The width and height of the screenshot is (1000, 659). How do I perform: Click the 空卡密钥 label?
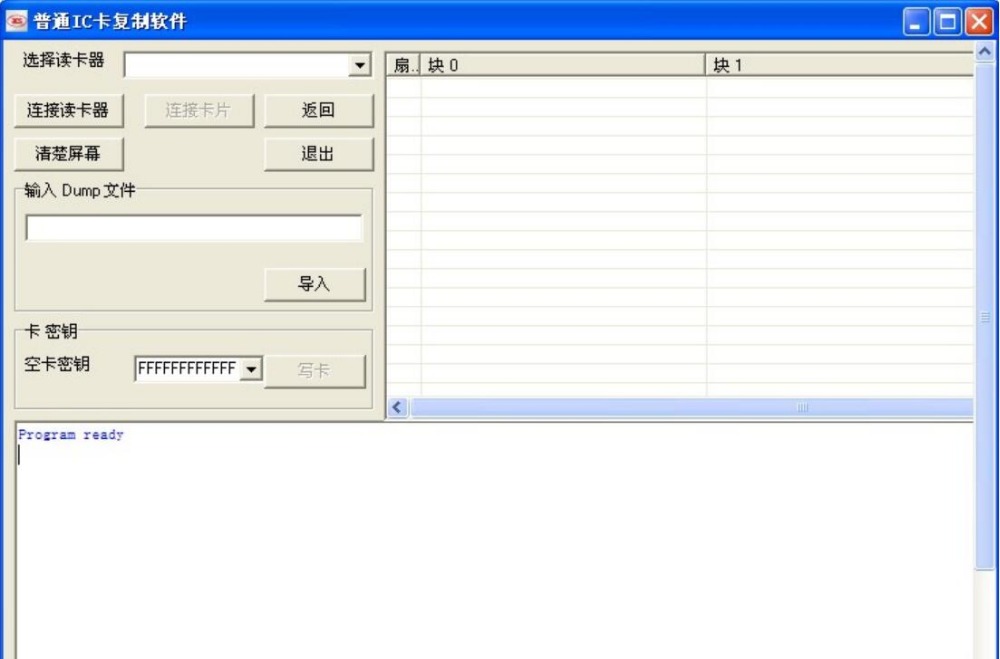pos(57,364)
